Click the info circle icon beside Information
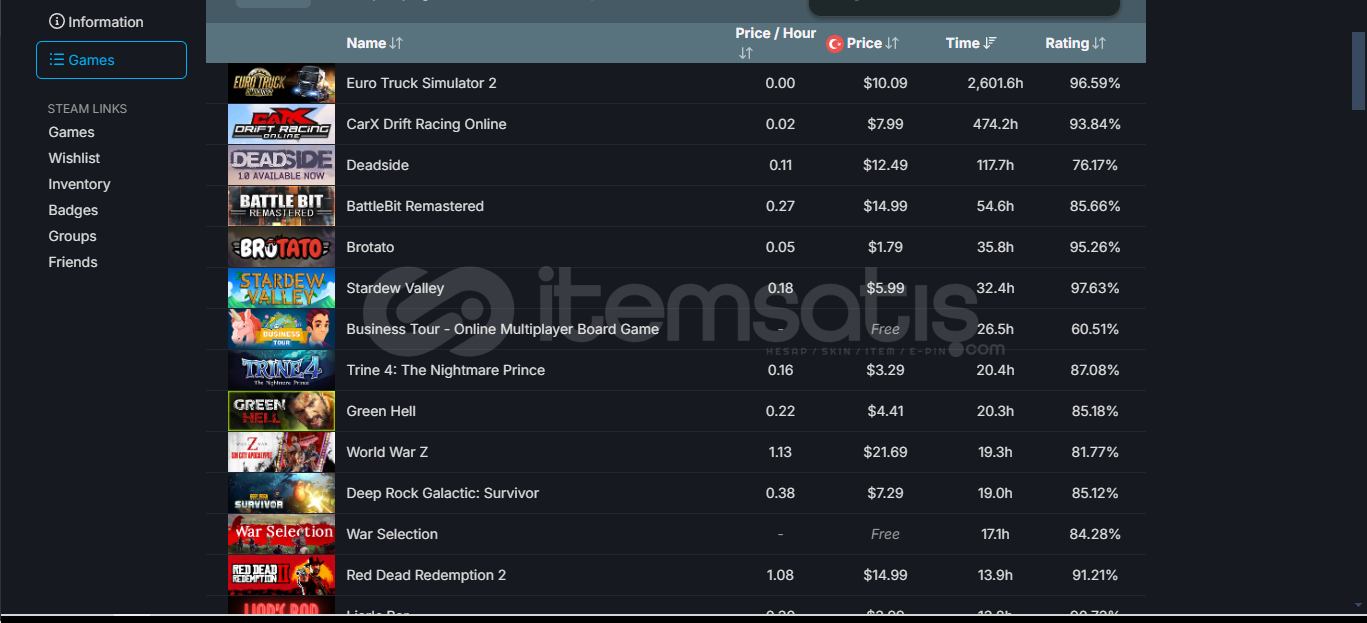Viewport: 1367px width, 623px height. (x=57, y=22)
